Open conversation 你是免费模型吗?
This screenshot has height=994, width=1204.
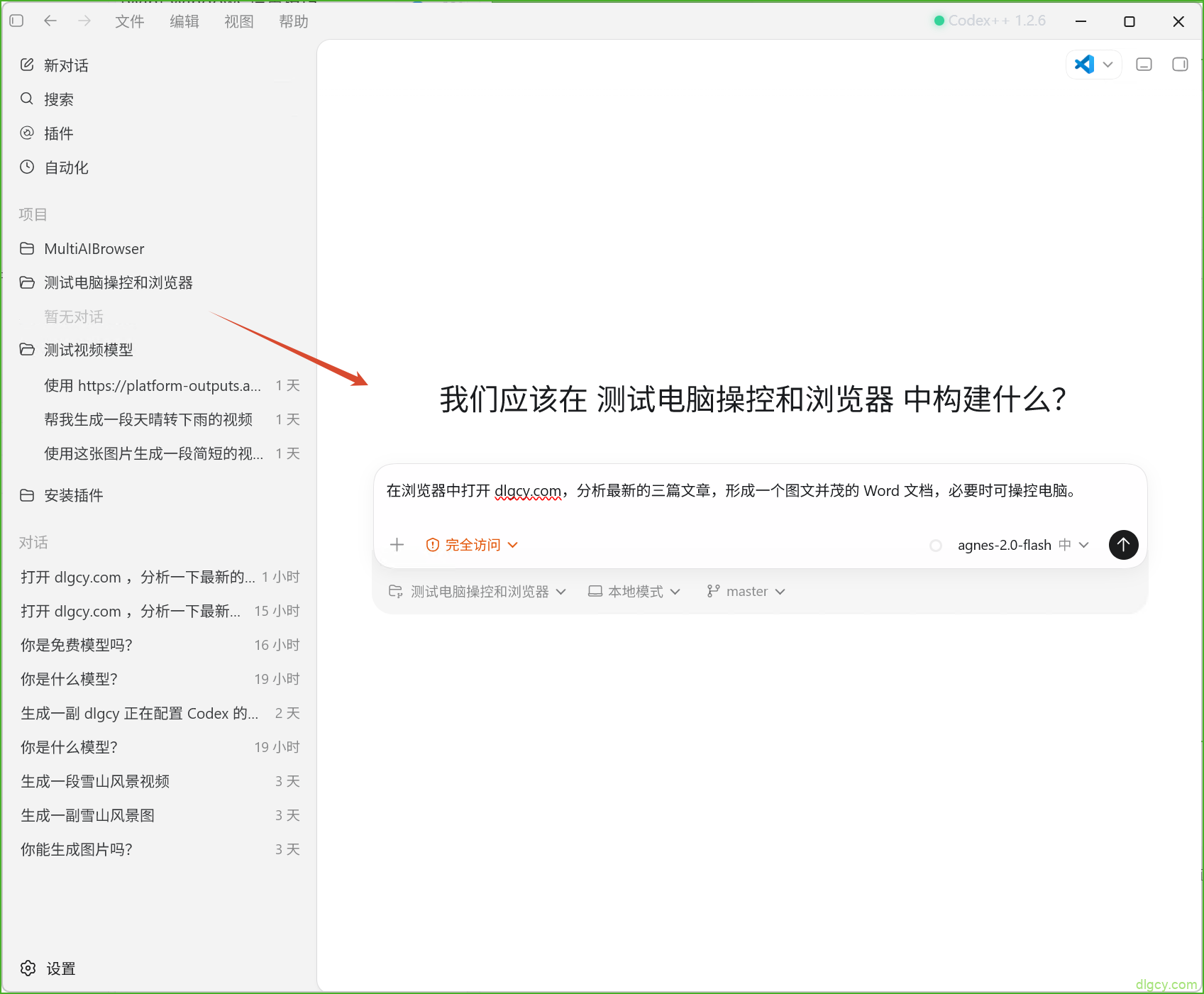(159, 645)
